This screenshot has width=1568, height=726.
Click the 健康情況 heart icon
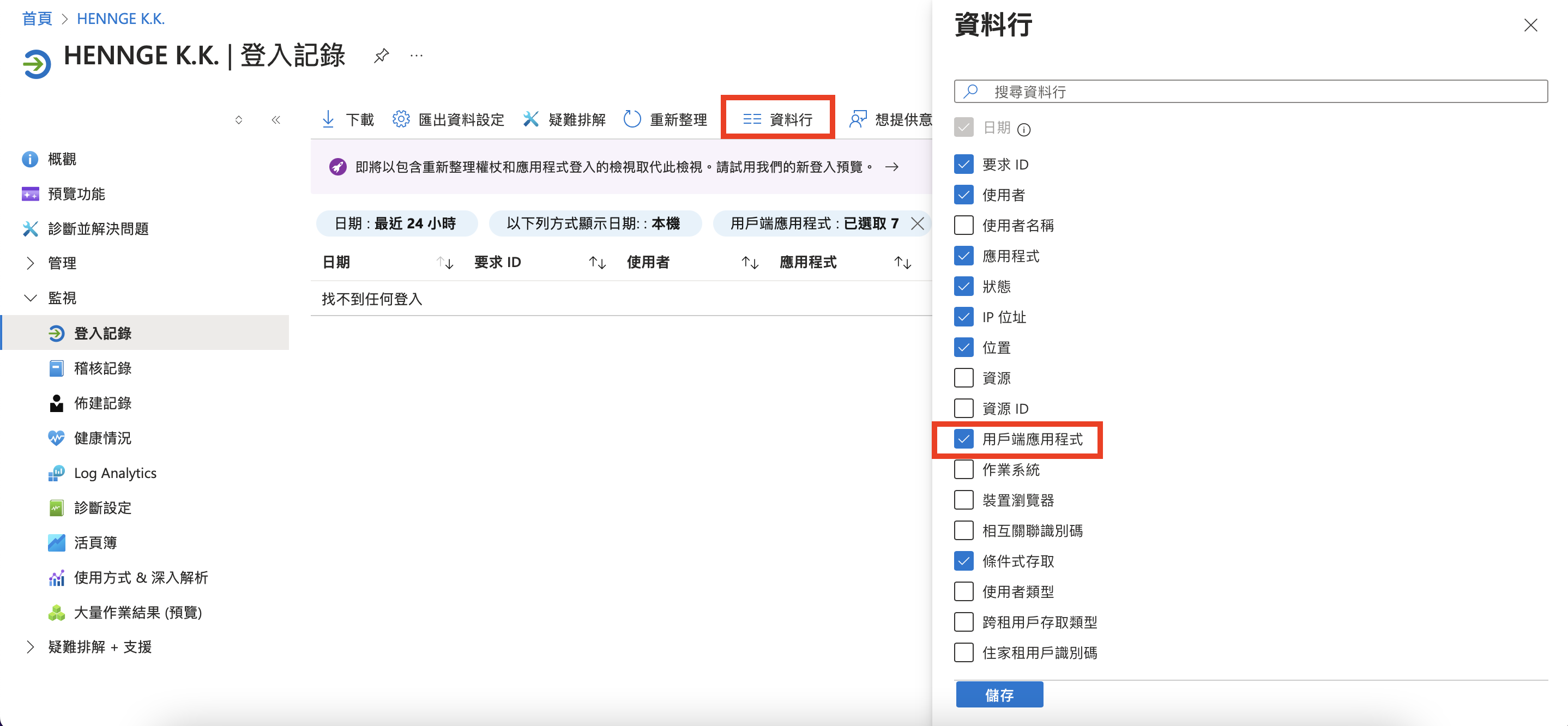(56, 438)
